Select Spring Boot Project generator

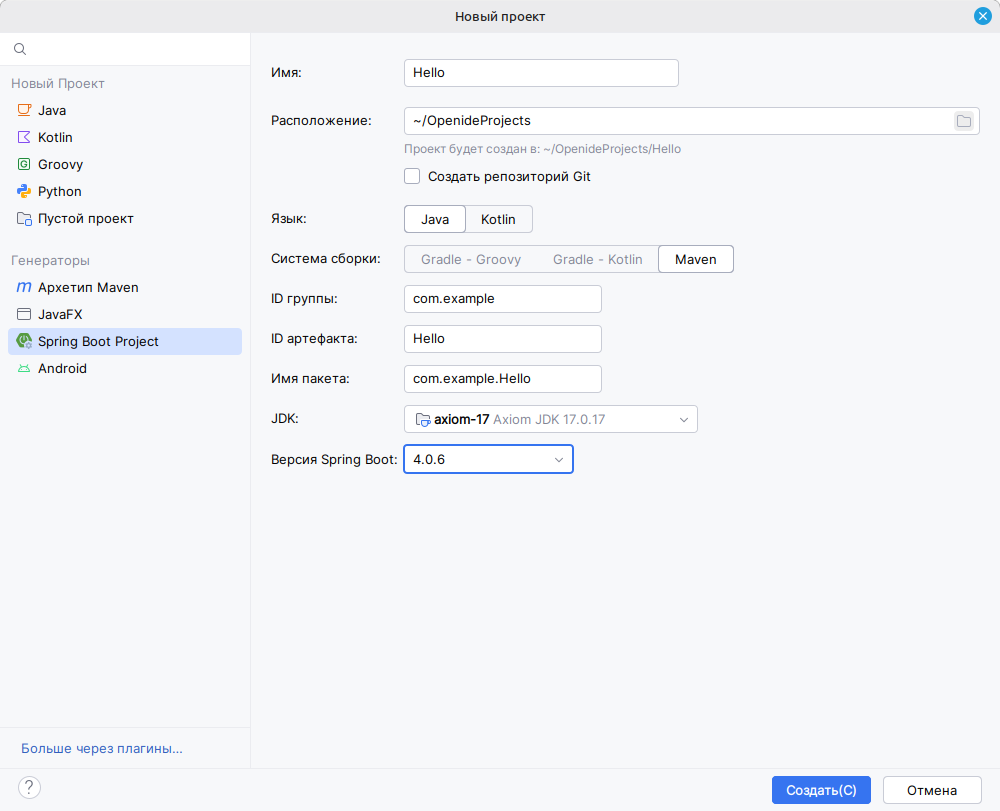click(125, 341)
